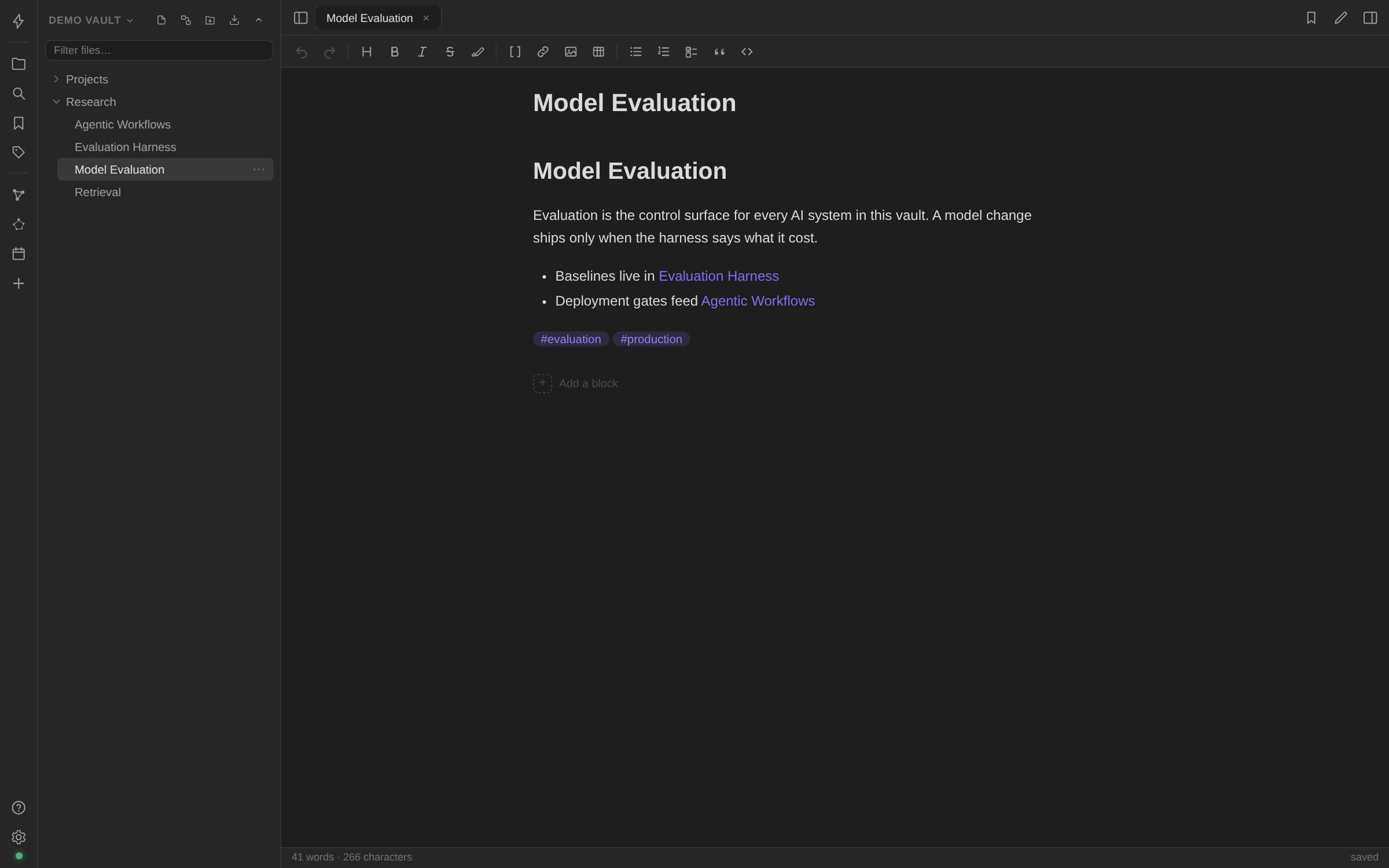The width and height of the screenshot is (1389, 868).
Task: Insert a wikilink with the brackets icon
Action: (515, 52)
